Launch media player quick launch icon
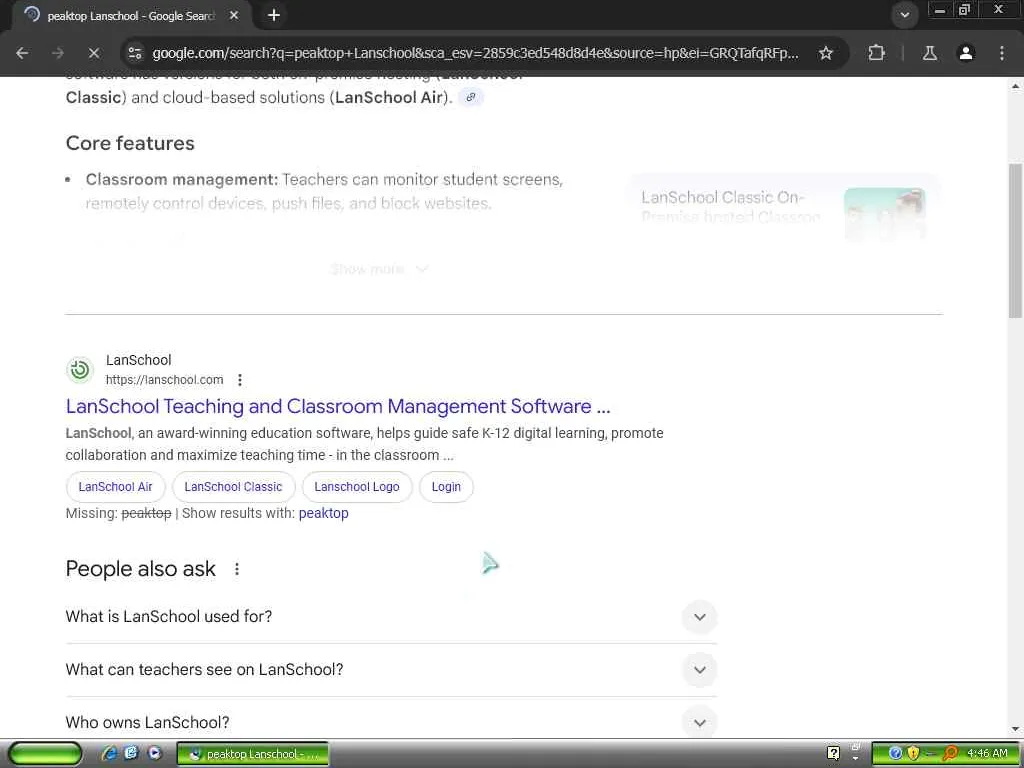Image resolution: width=1024 pixels, height=768 pixels. [154, 753]
